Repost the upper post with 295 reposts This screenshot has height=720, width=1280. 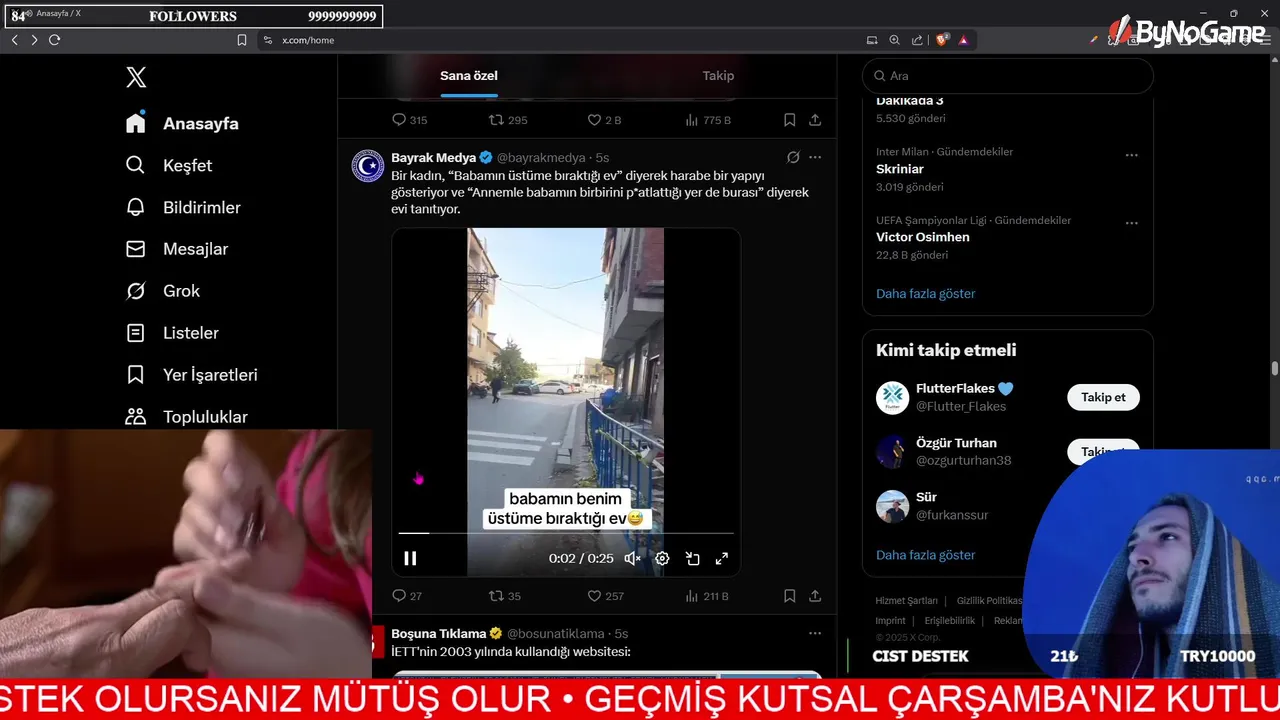tap(508, 120)
